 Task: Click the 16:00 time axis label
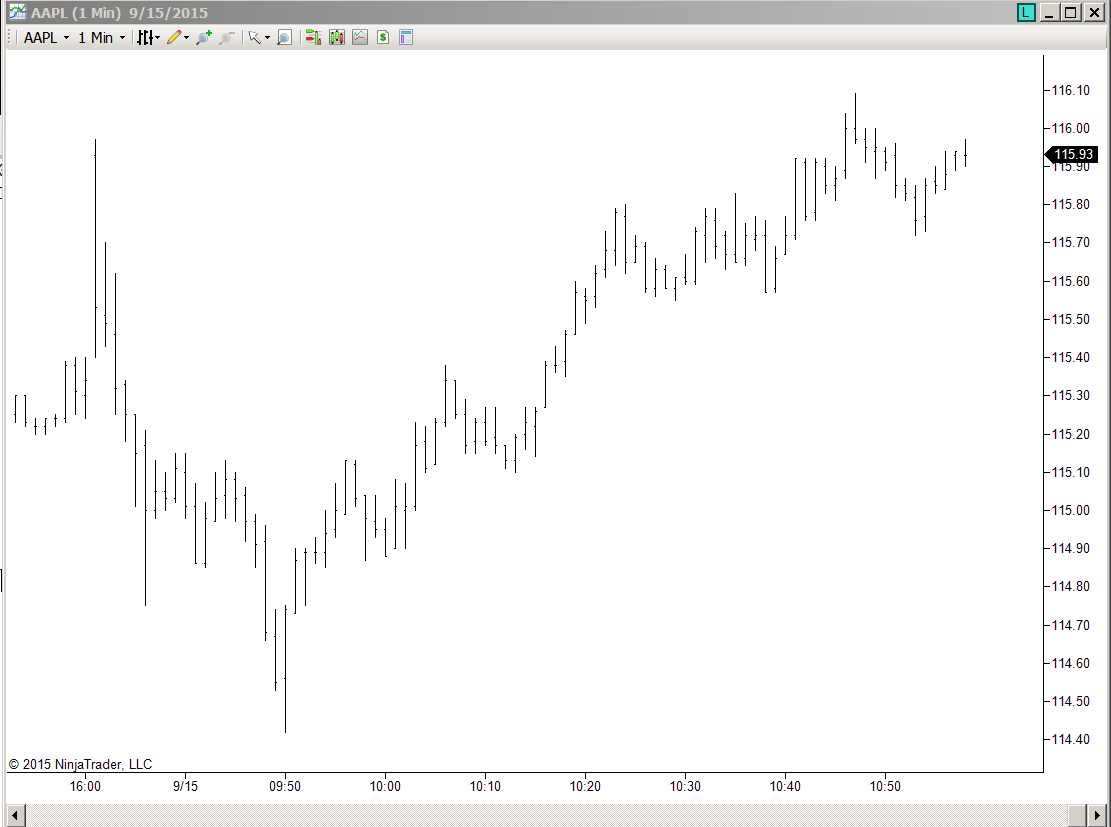[85, 787]
